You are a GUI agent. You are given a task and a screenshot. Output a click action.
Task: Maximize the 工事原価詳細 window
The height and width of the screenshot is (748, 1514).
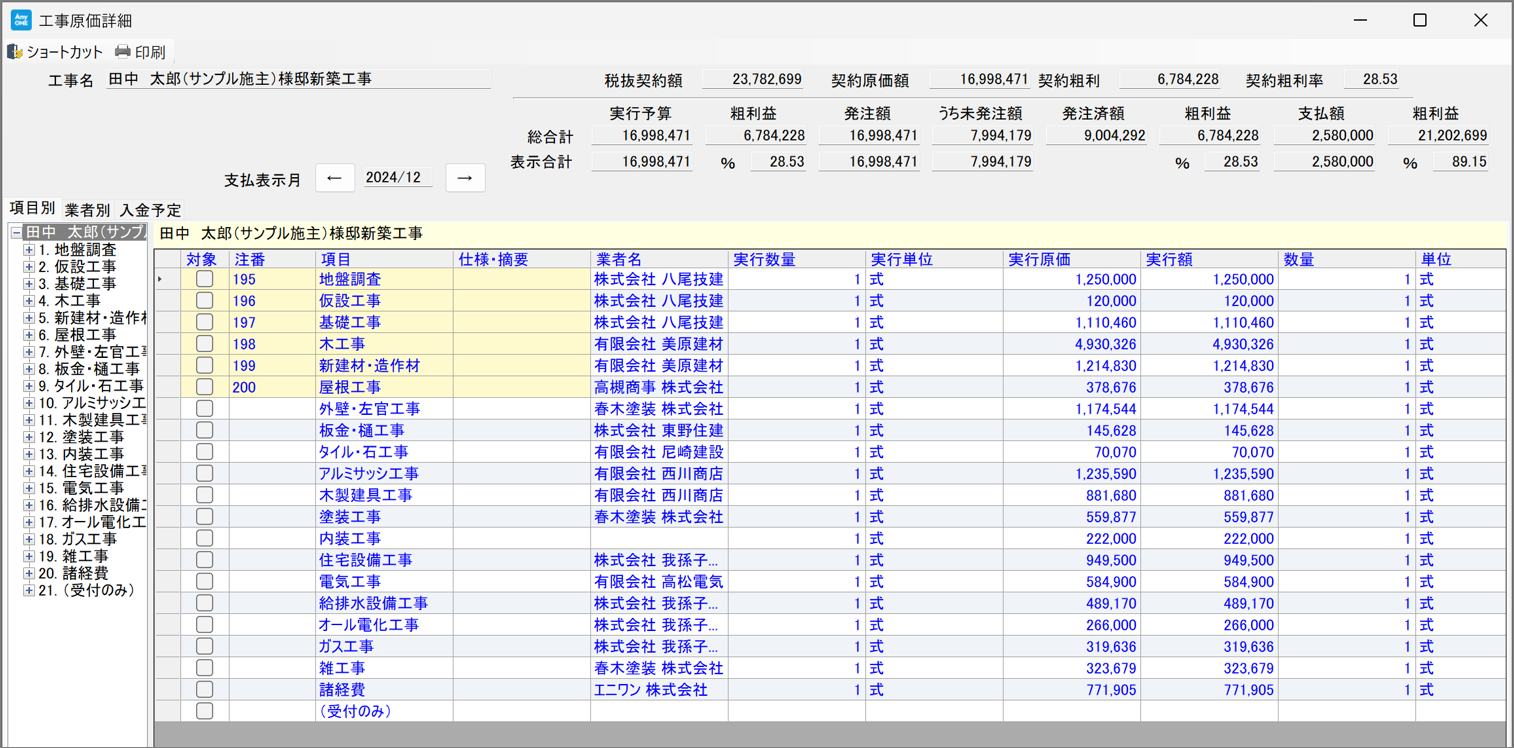(x=1419, y=20)
